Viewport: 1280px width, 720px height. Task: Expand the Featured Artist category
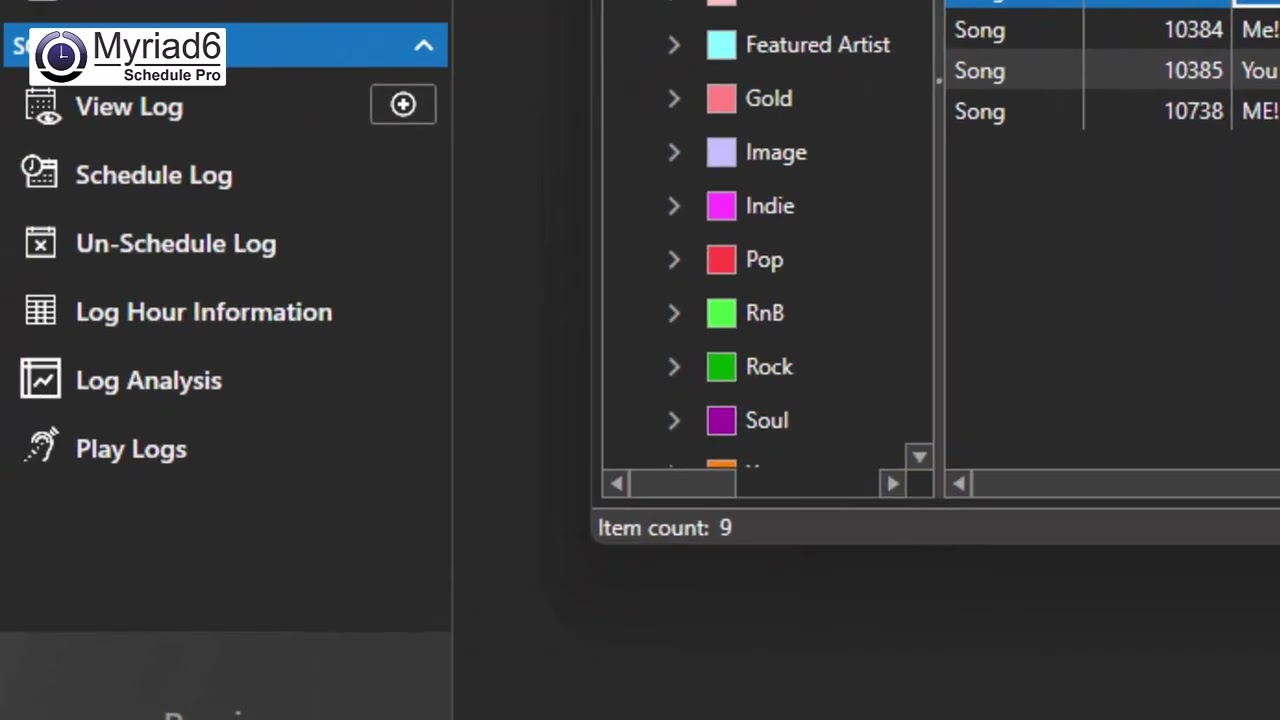pos(674,45)
